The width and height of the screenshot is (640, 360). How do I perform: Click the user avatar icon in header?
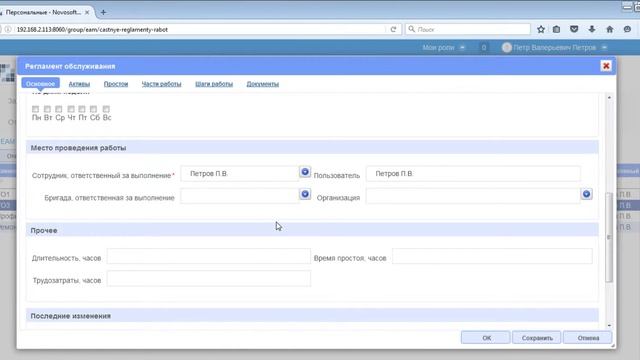click(507, 48)
